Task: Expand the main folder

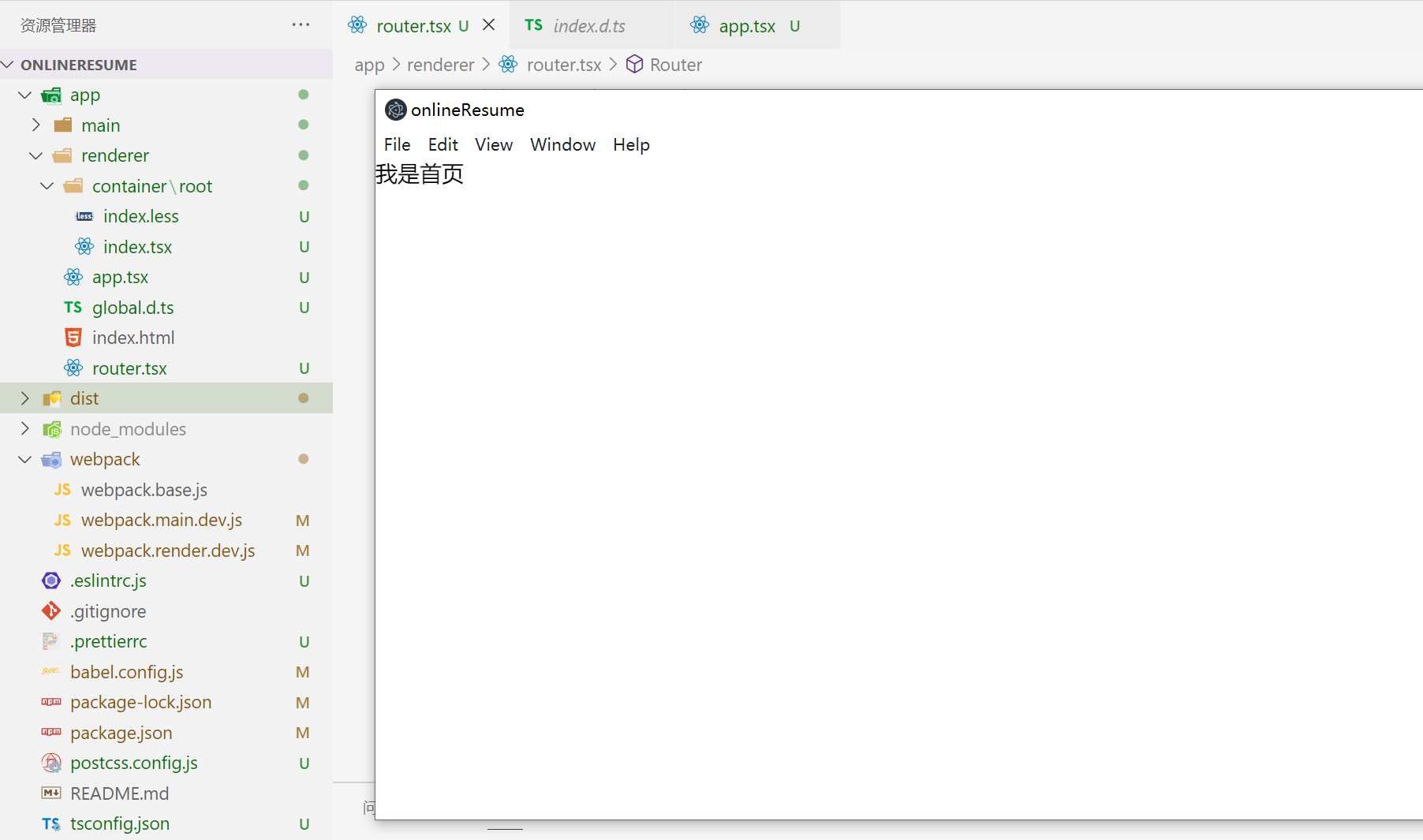Action: click(x=35, y=125)
